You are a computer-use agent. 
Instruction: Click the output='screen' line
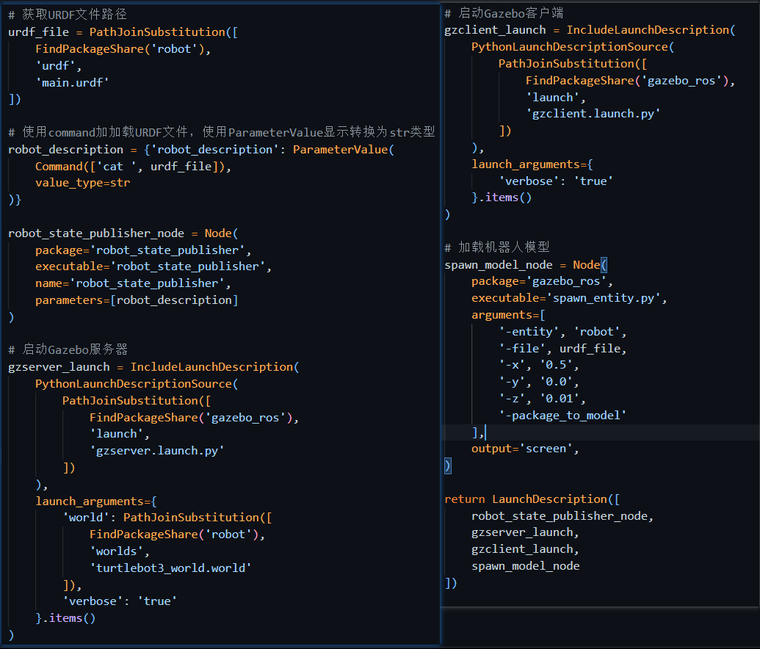pyautogui.click(x=525, y=449)
